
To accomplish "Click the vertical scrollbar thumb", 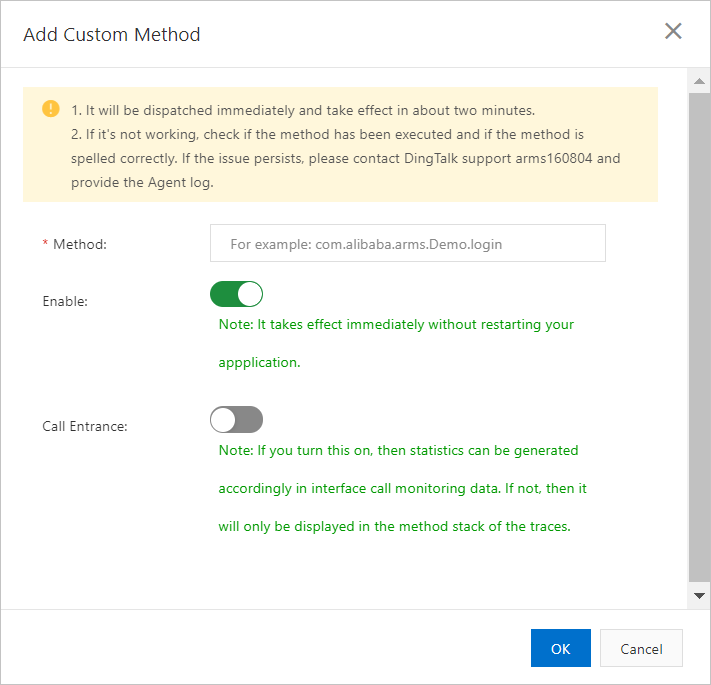I will point(699,337).
